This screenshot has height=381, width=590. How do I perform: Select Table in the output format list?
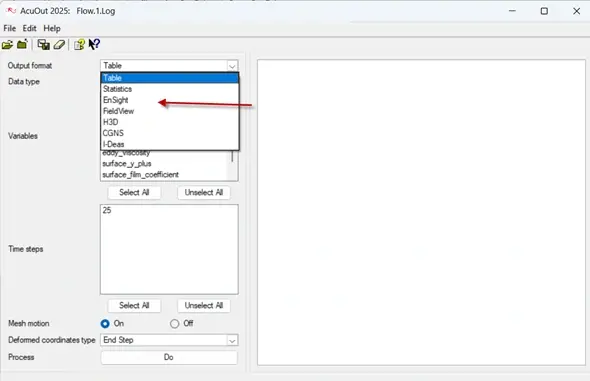170,78
